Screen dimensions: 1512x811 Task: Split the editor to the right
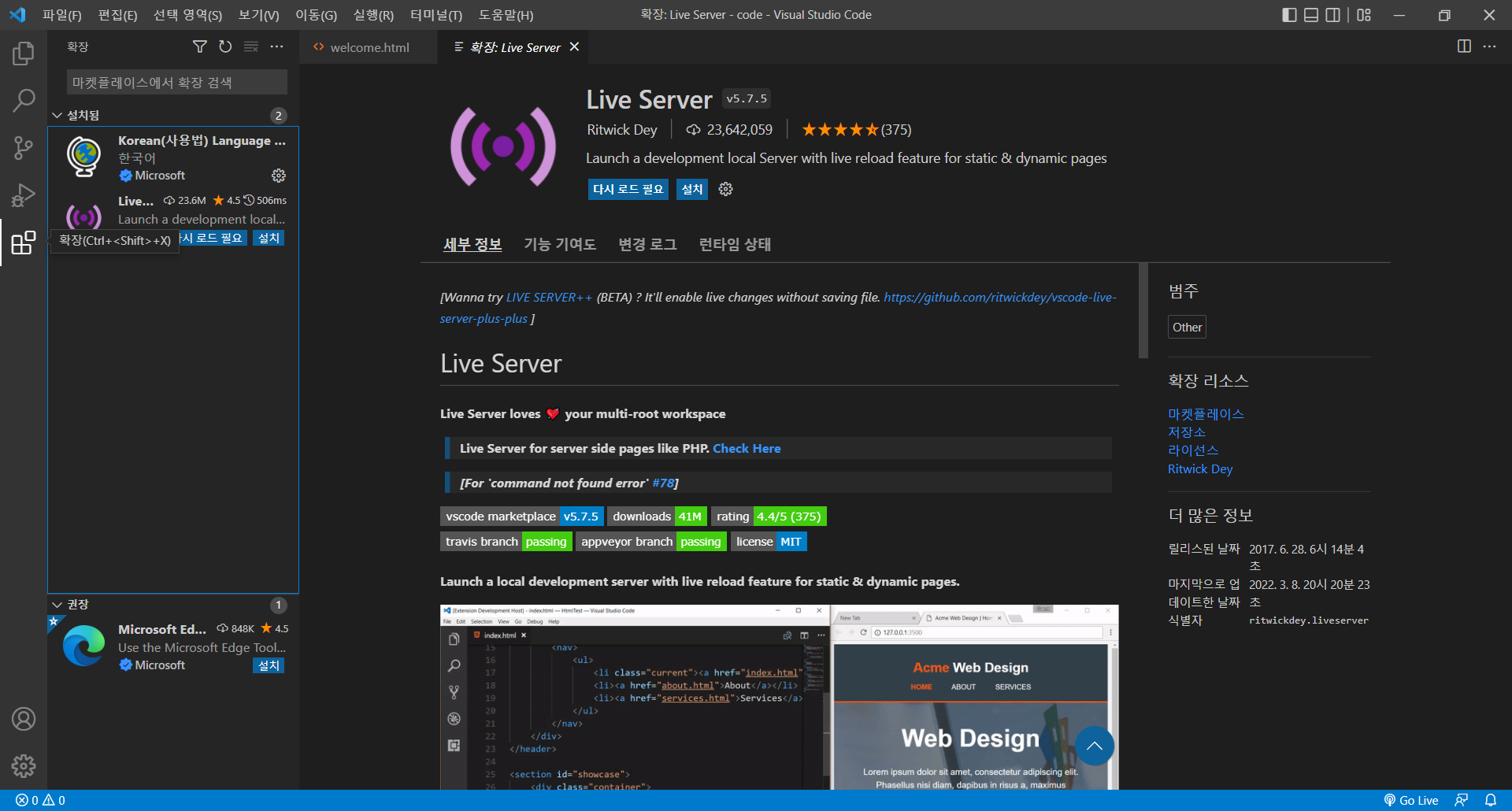pyautogui.click(x=1464, y=46)
